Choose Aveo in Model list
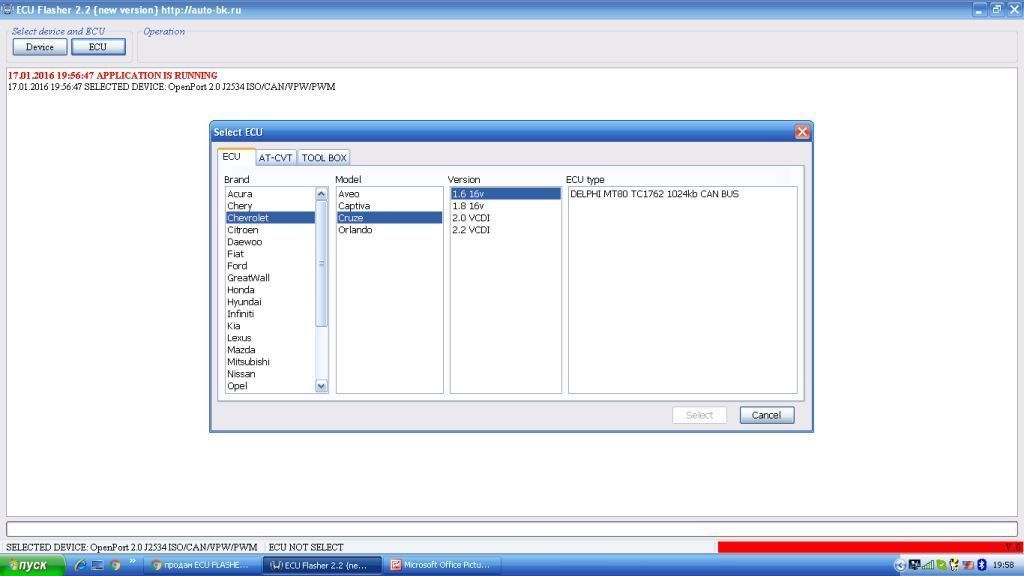The image size is (1024, 576). coord(389,194)
